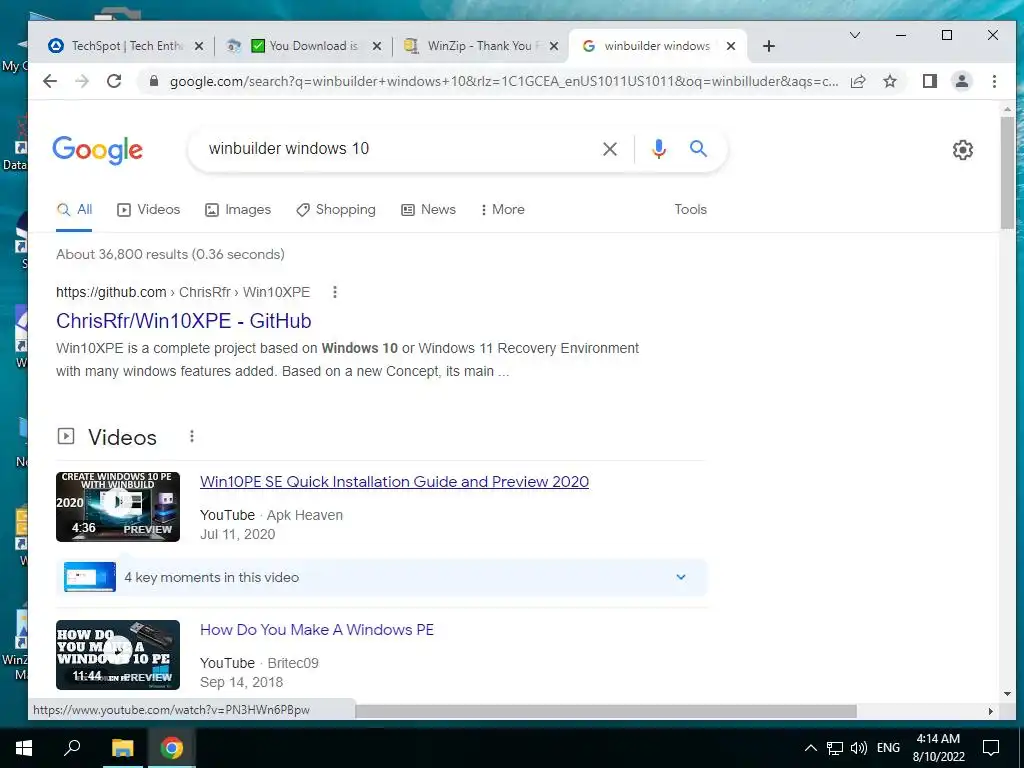Close the winbuilder windows tab

(x=731, y=46)
